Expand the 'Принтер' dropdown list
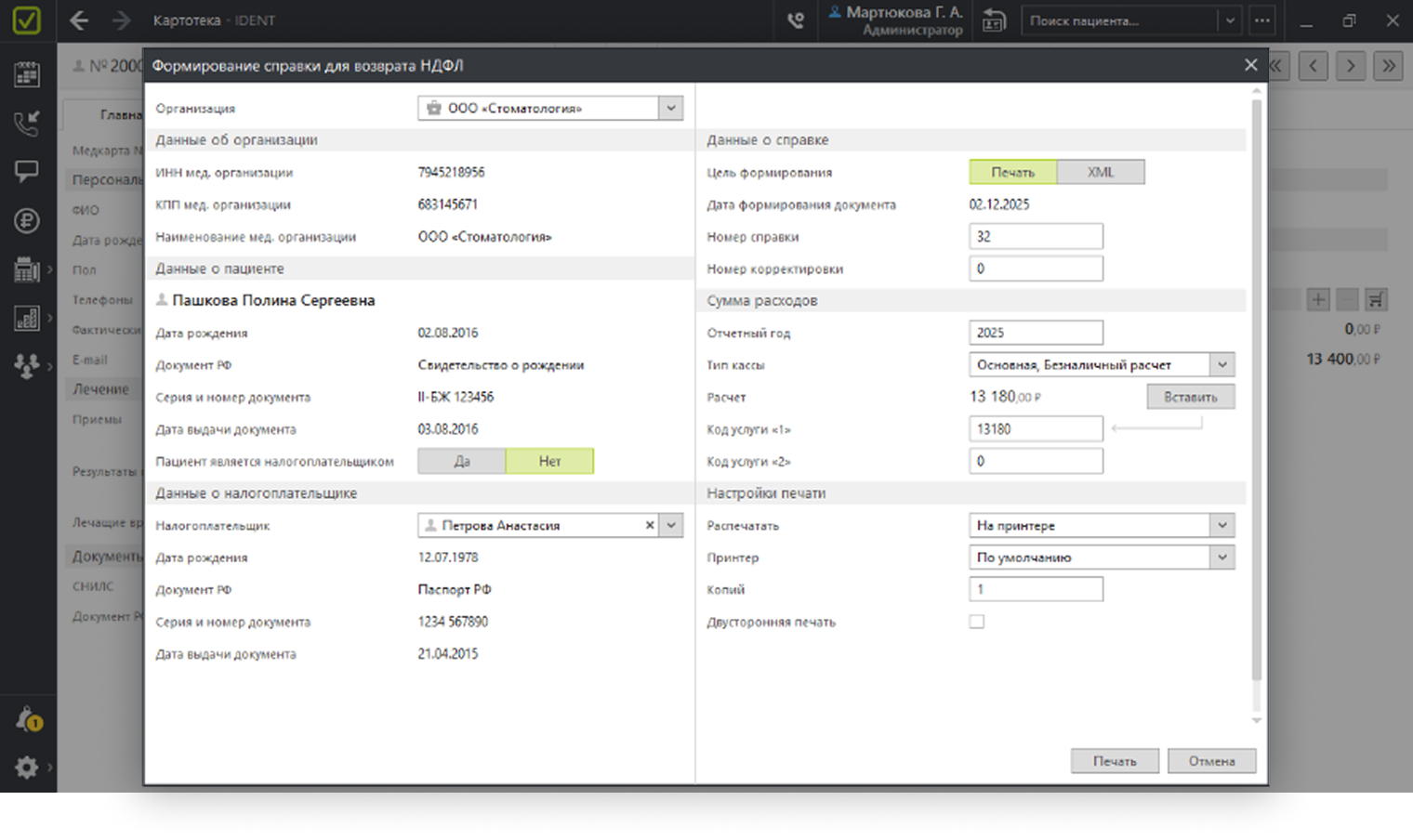 coord(1222,558)
